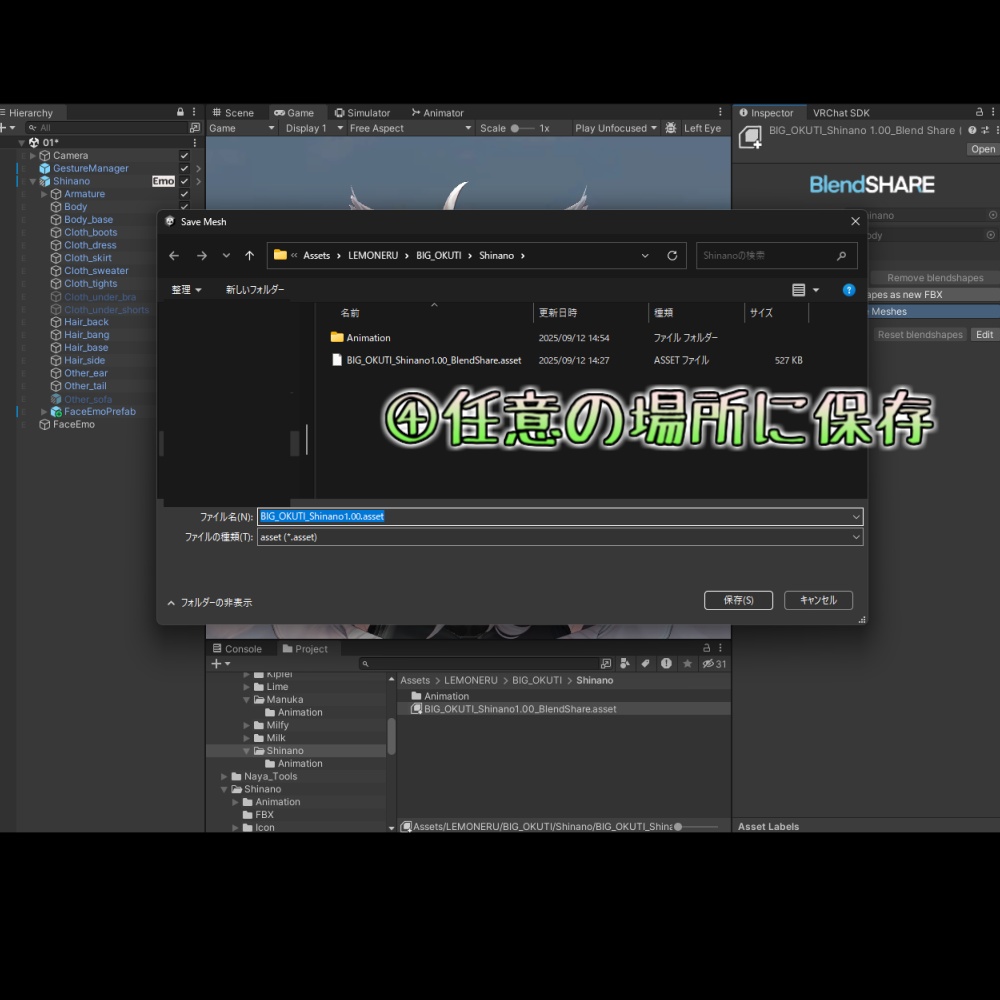Go up one folder level with up arrow
The height and width of the screenshot is (1000, 1000).
coord(249,256)
